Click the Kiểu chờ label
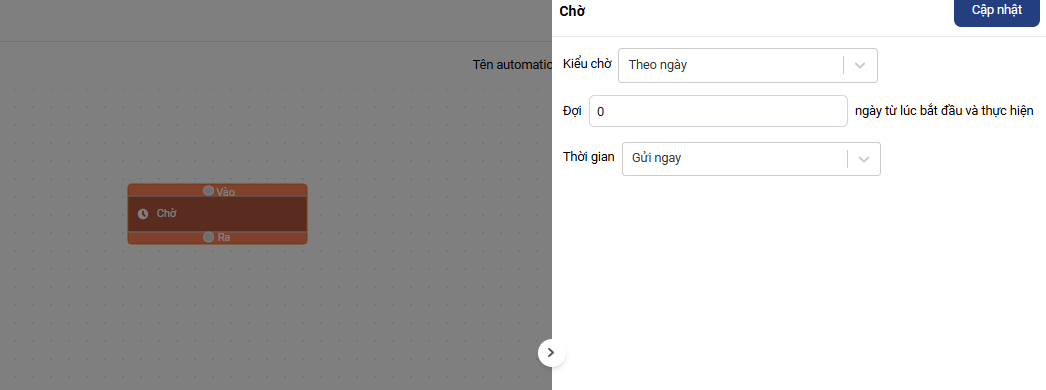Image resolution: width=1046 pixels, height=390 pixels. (587, 65)
